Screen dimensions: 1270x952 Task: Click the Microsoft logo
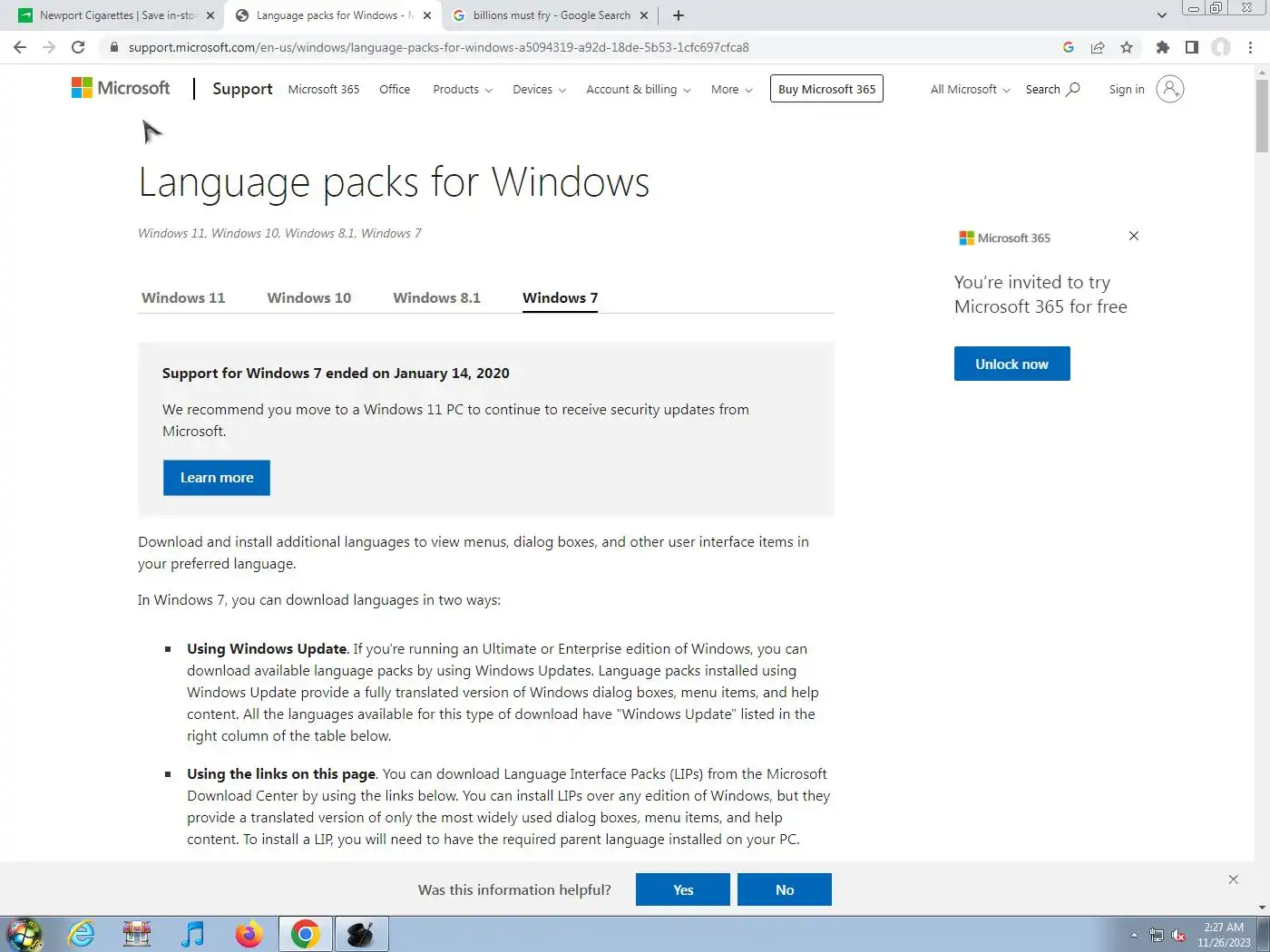point(121,88)
